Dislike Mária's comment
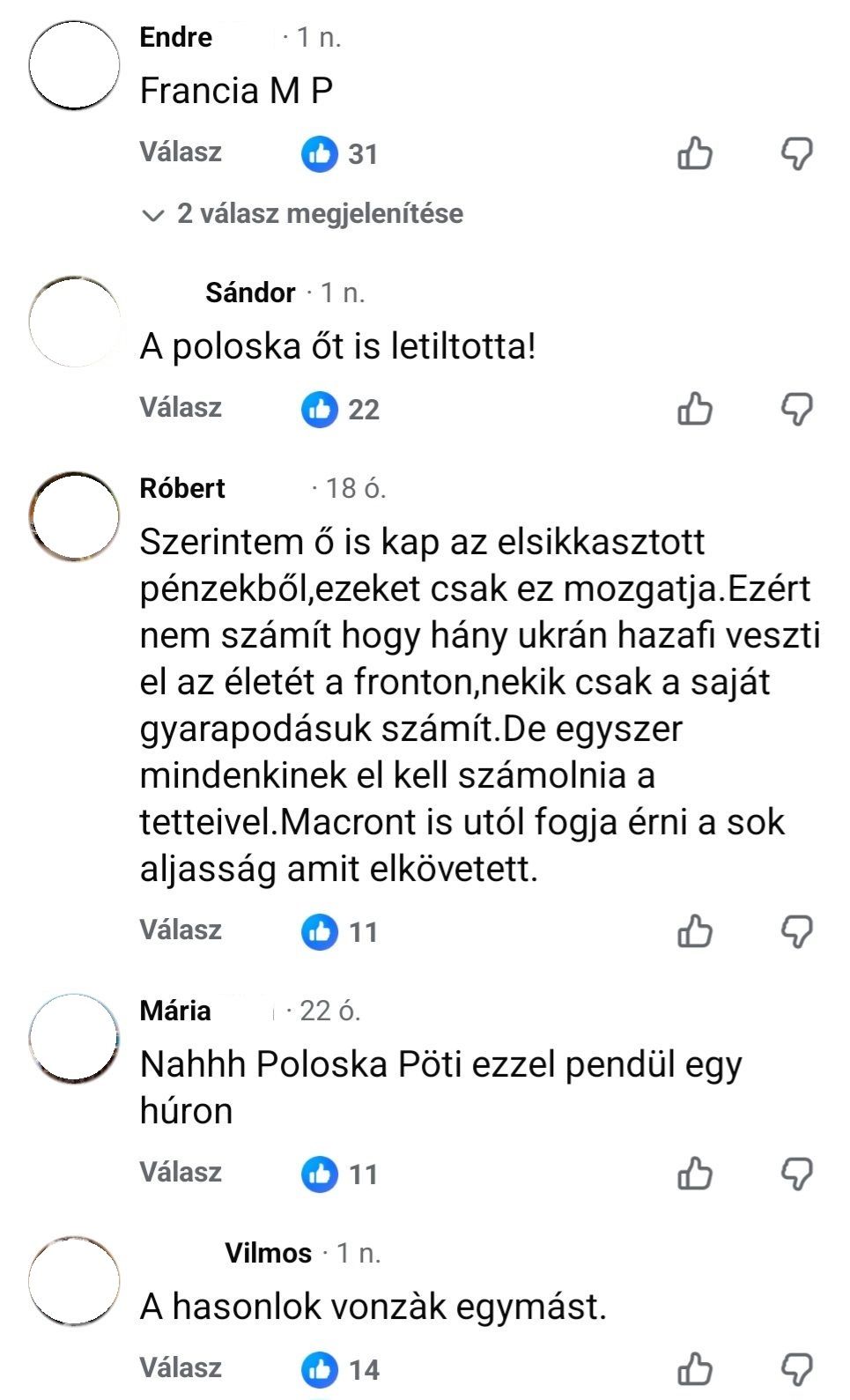This screenshot has height=1400, width=850. (797, 1174)
